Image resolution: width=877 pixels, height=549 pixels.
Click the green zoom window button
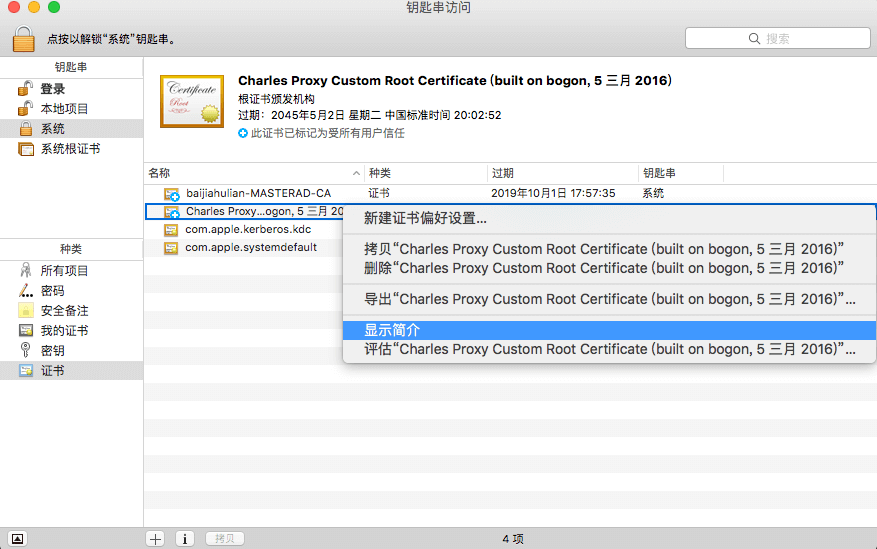click(x=54, y=7)
